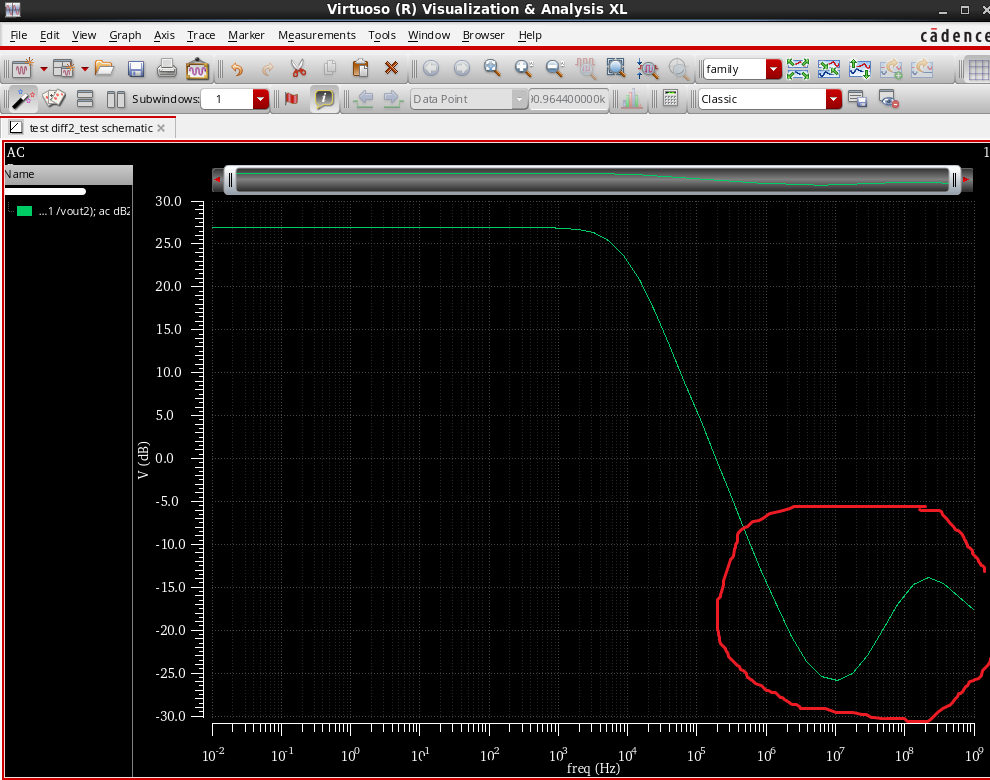990x780 pixels.
Task: Select the 'test diff2_test schematic' tab
Action: coord(90,128)
